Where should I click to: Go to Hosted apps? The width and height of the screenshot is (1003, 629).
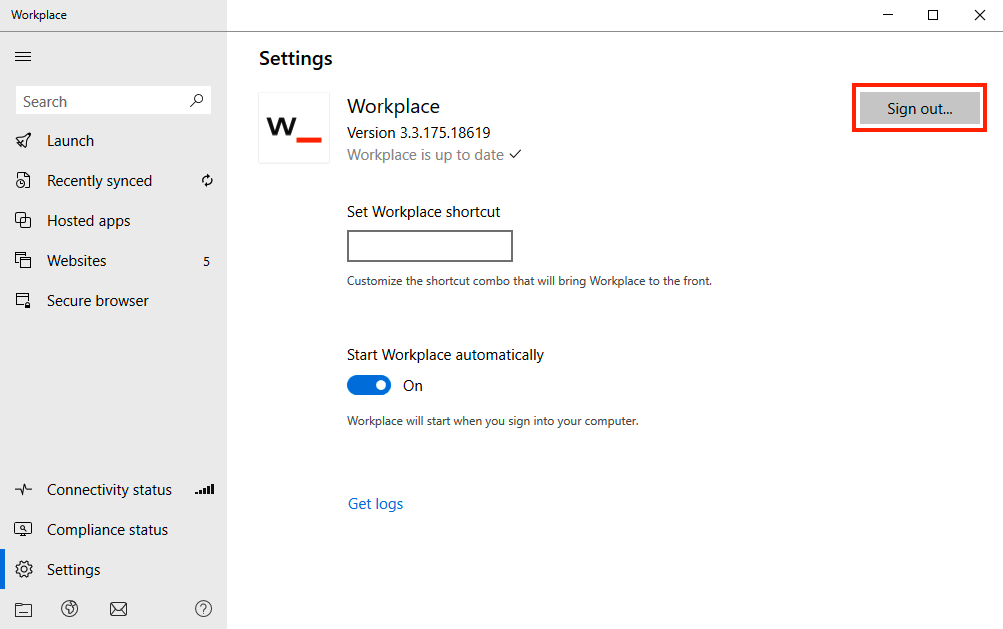(113, 221)
